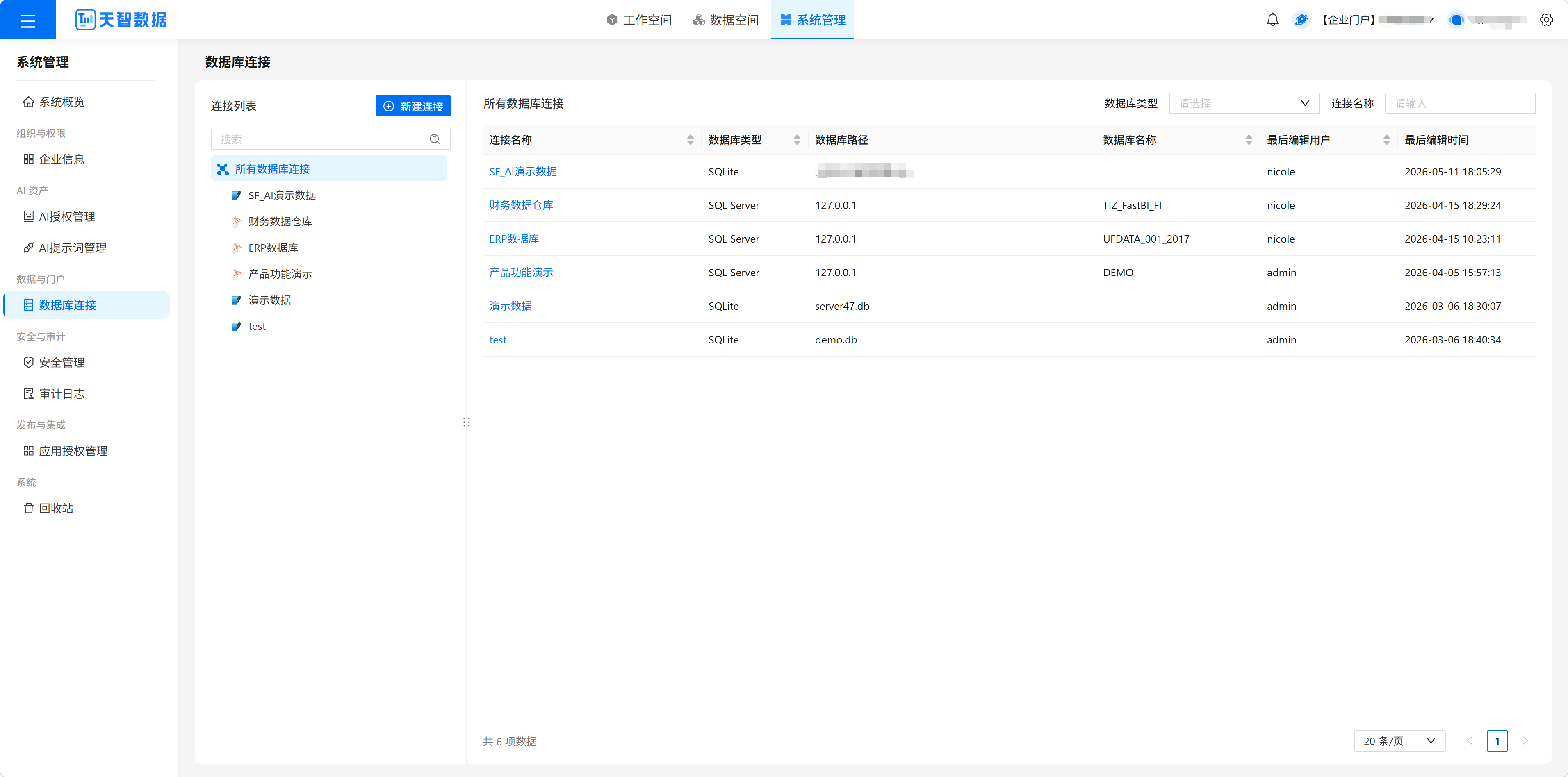The image size is (1568, 777).
Task: Switch to 数据空间 tab
Action: tap(725, 20)
